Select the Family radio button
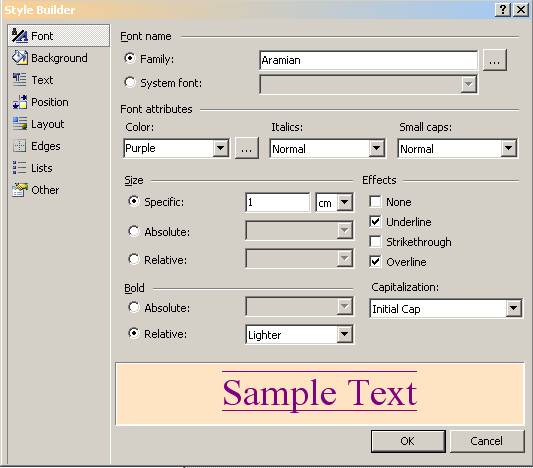The height and width of the screenshot is (468, 533). (x=130, y=58)
